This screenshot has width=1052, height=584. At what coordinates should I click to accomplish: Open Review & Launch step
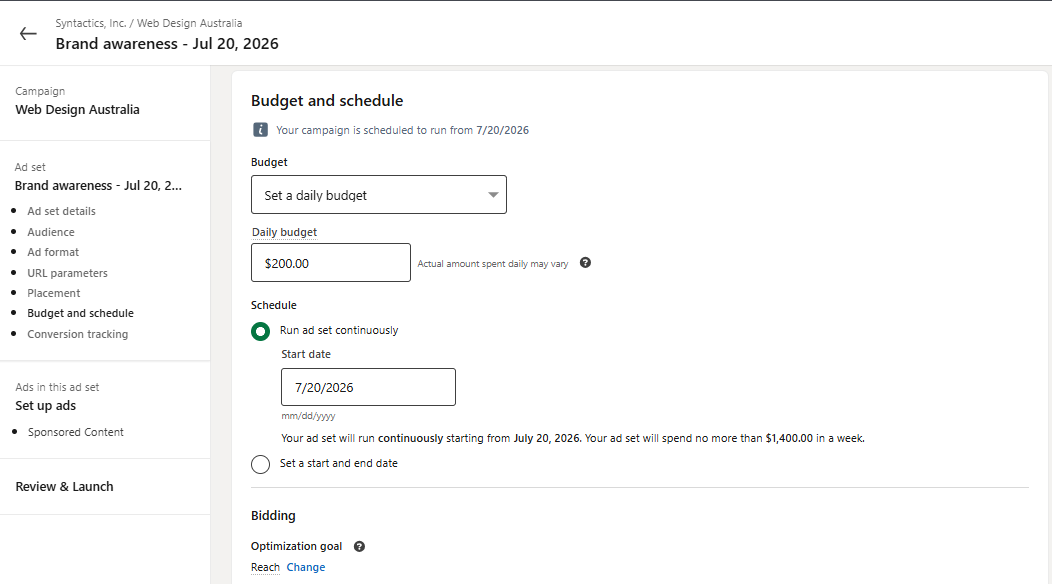[64, 487]
